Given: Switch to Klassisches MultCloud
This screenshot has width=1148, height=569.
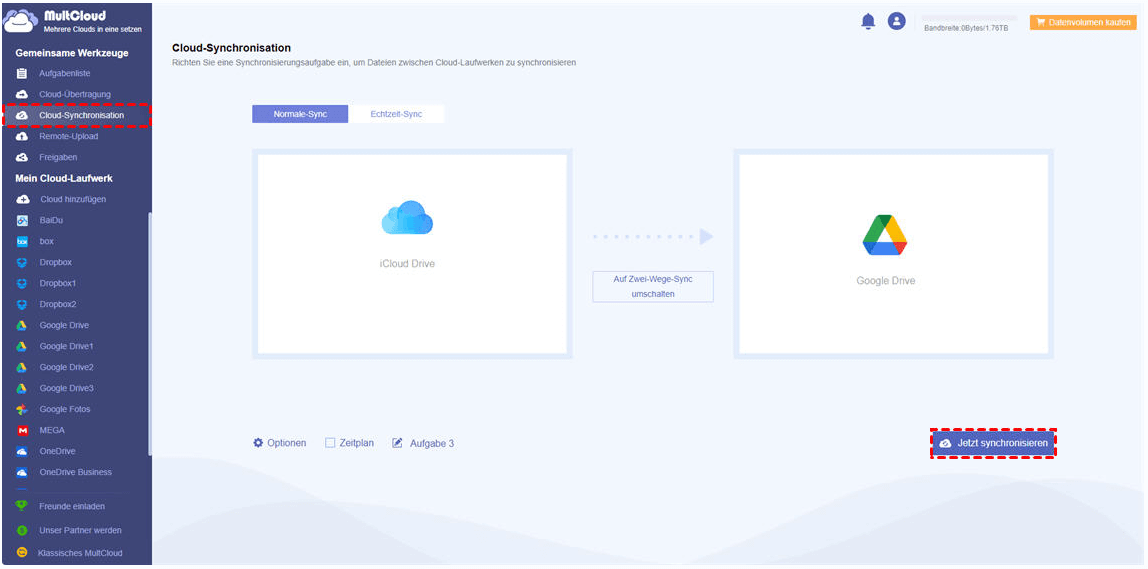Looking at the screenshot, I should 80,553.
